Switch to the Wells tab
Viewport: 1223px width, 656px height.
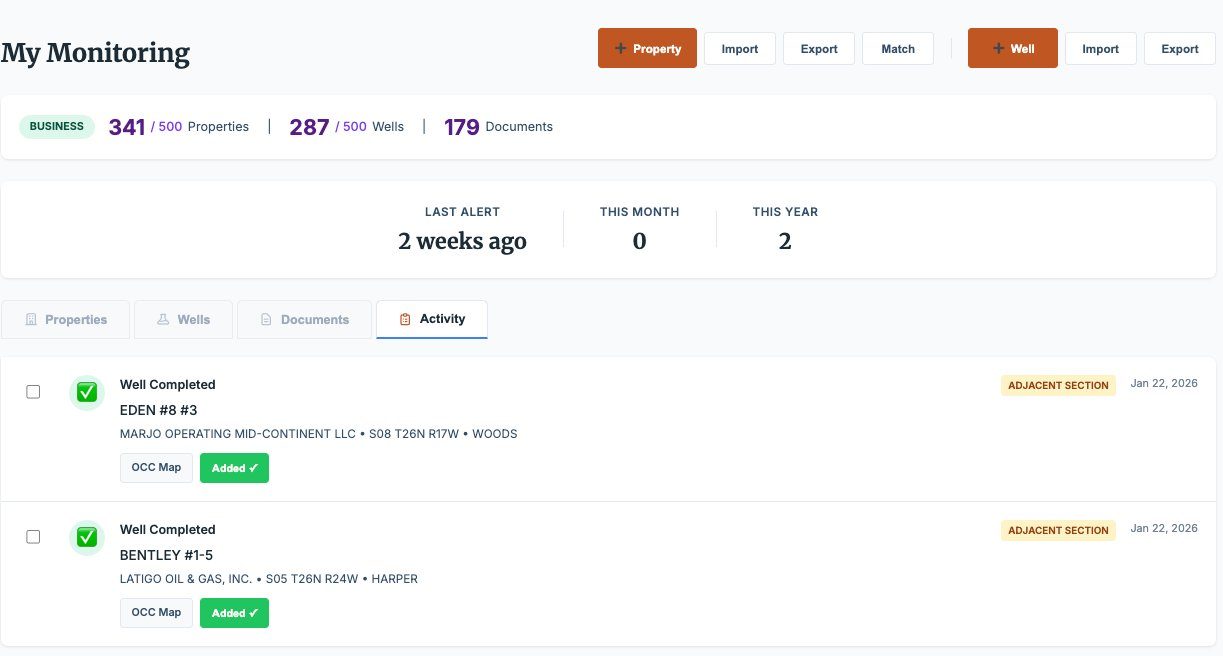(x=183, y=319)
